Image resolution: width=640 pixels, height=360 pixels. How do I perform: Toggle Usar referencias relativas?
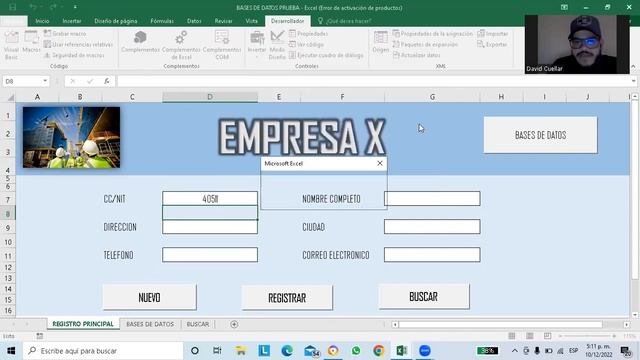pos(78,44)
